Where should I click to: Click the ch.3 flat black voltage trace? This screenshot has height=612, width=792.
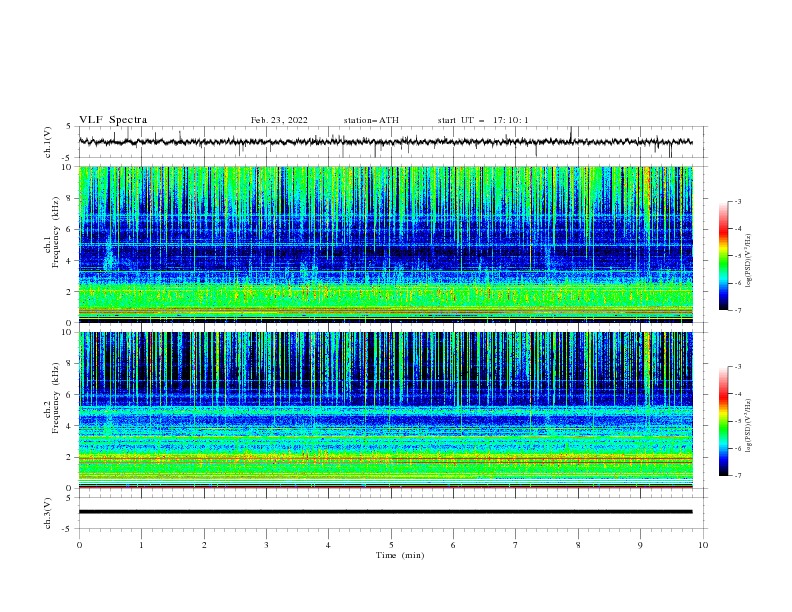[x=385, y=512]
